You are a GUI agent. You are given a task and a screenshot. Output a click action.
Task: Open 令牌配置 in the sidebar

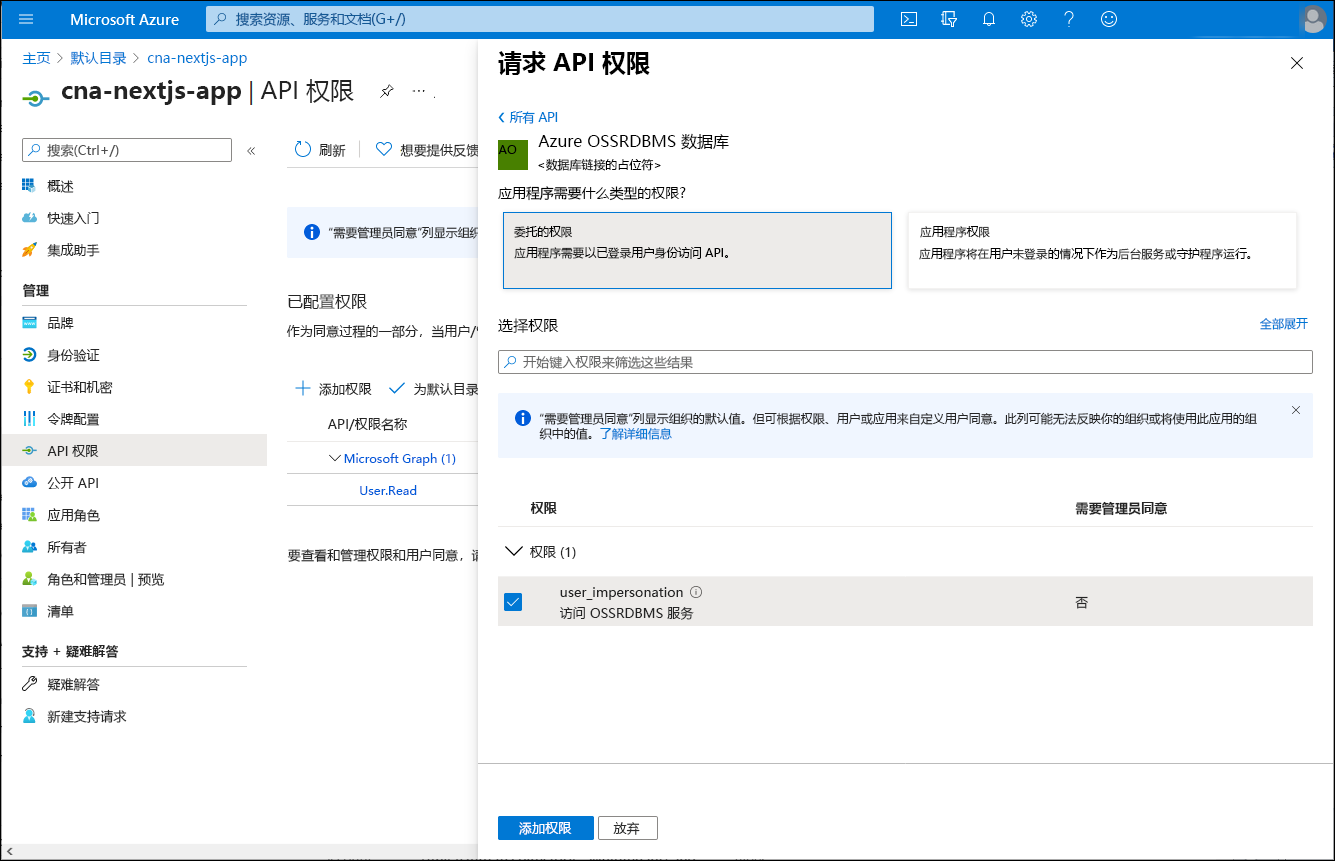point(73,419)
